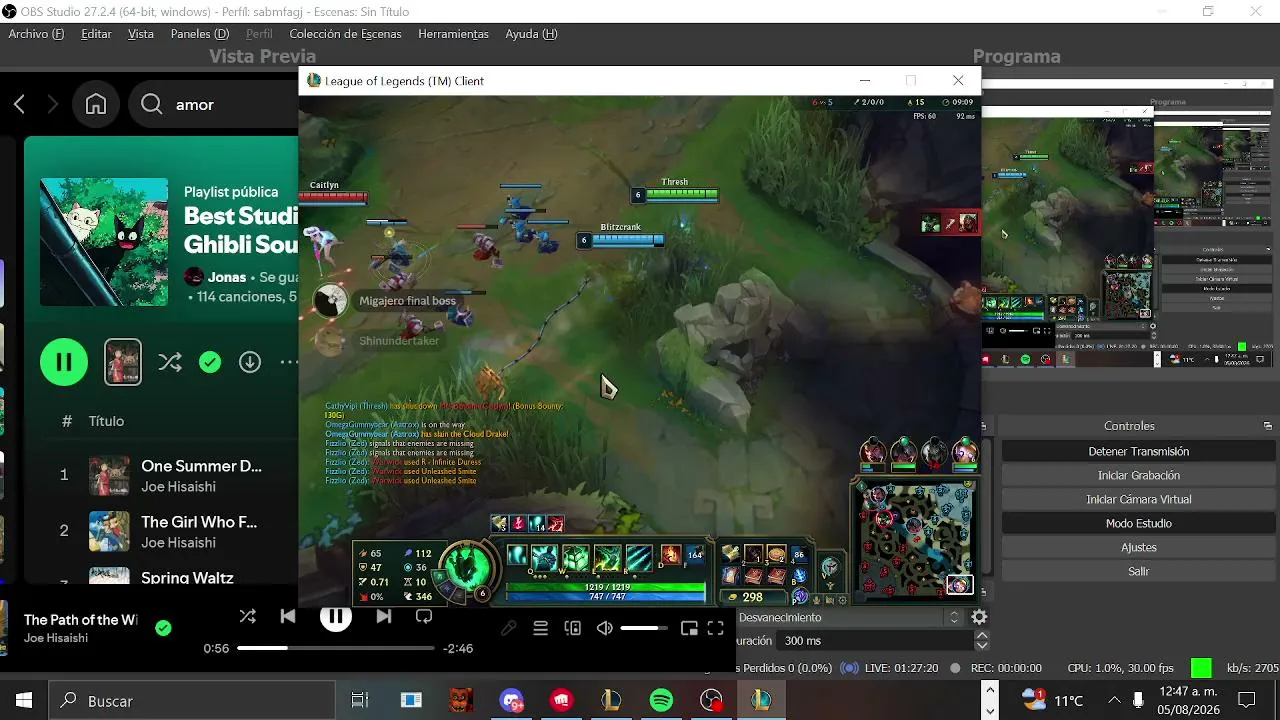The height and width of the screenshot is (720, 1280).
Task: Play track 'The Girl Who F...'
Action: (x=199, y=522)
